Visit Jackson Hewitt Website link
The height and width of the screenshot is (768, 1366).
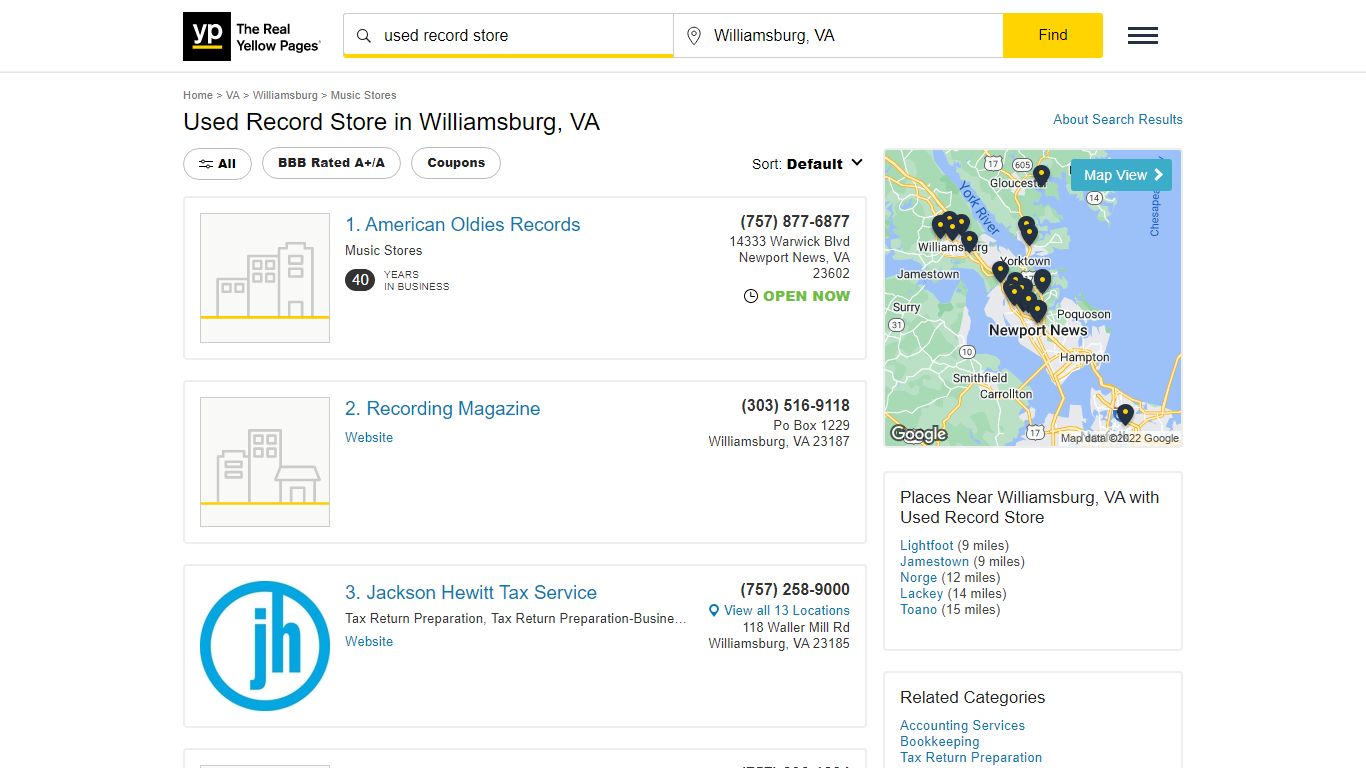point(369,641)
